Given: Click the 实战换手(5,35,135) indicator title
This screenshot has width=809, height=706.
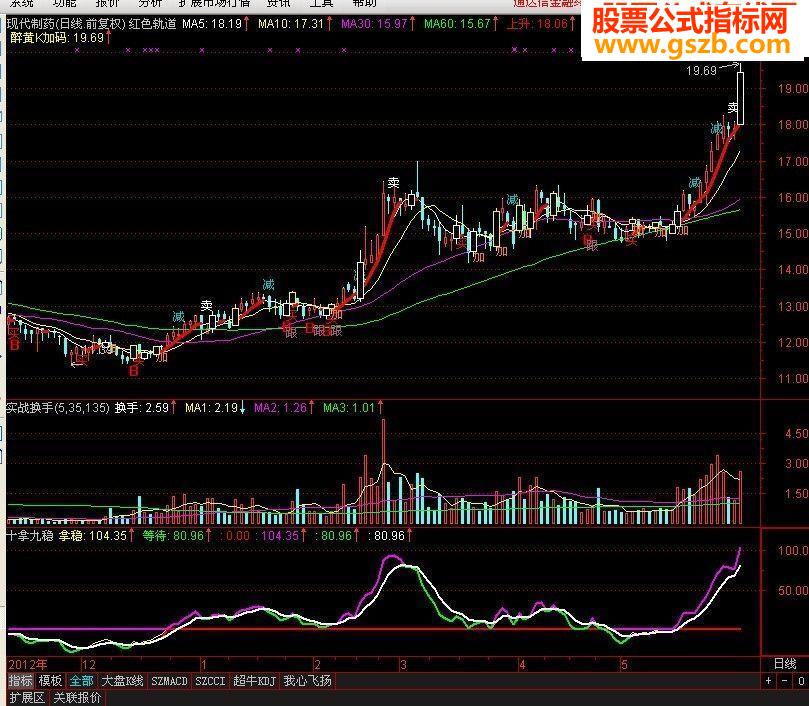Looking at the screenshot, I should 58,408.
